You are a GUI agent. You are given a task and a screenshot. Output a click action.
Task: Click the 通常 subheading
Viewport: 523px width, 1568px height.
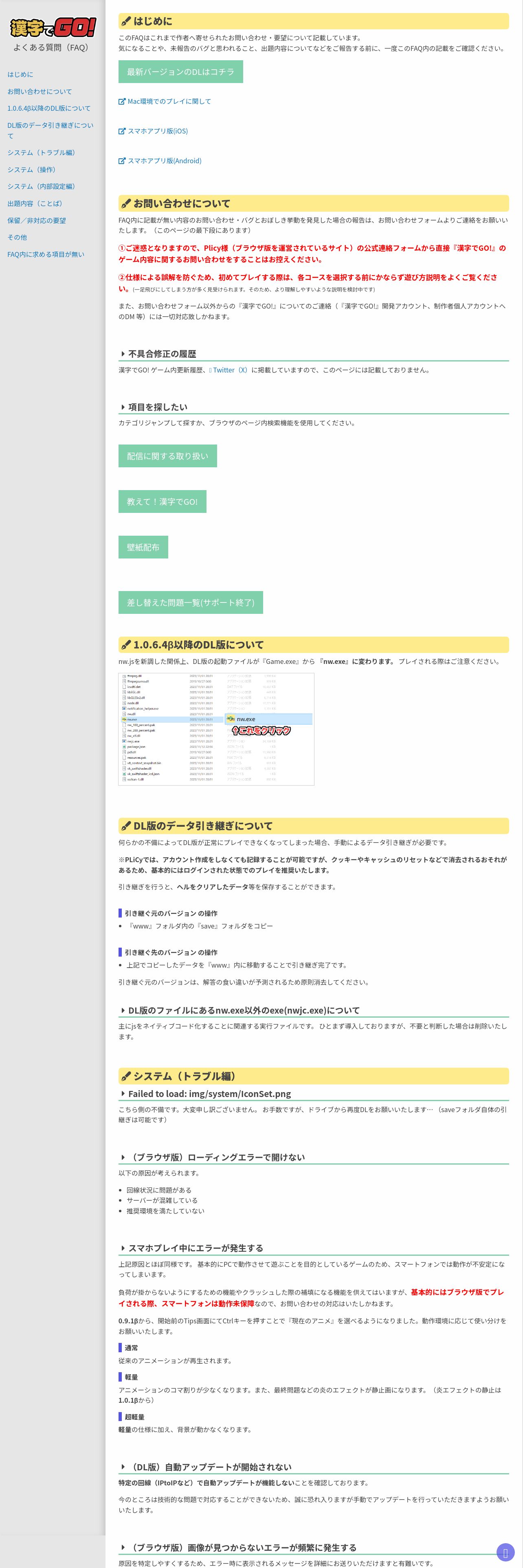pyautogui.click(x=131, y=1348)
